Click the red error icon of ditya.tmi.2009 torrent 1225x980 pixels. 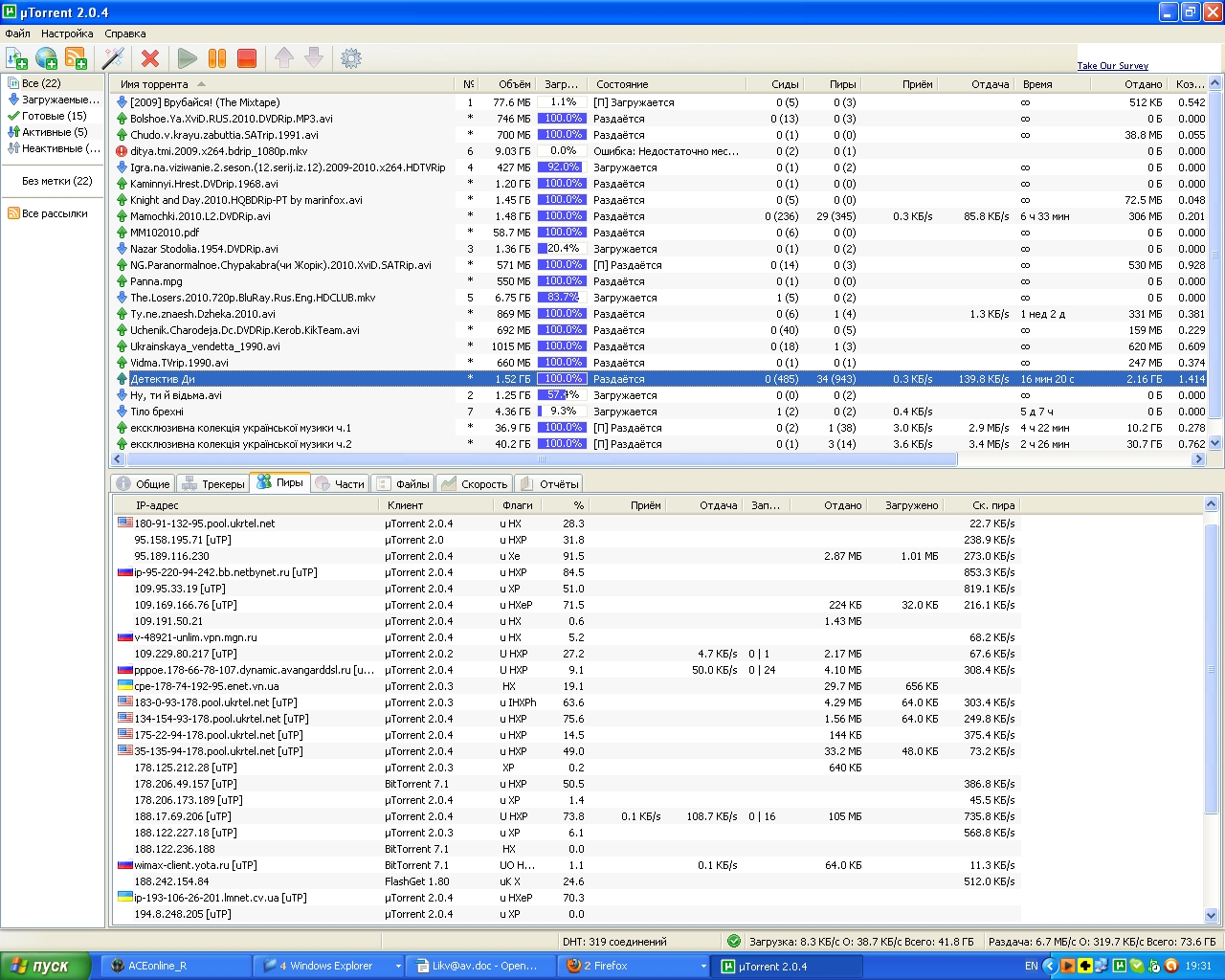tap(122, 151)
